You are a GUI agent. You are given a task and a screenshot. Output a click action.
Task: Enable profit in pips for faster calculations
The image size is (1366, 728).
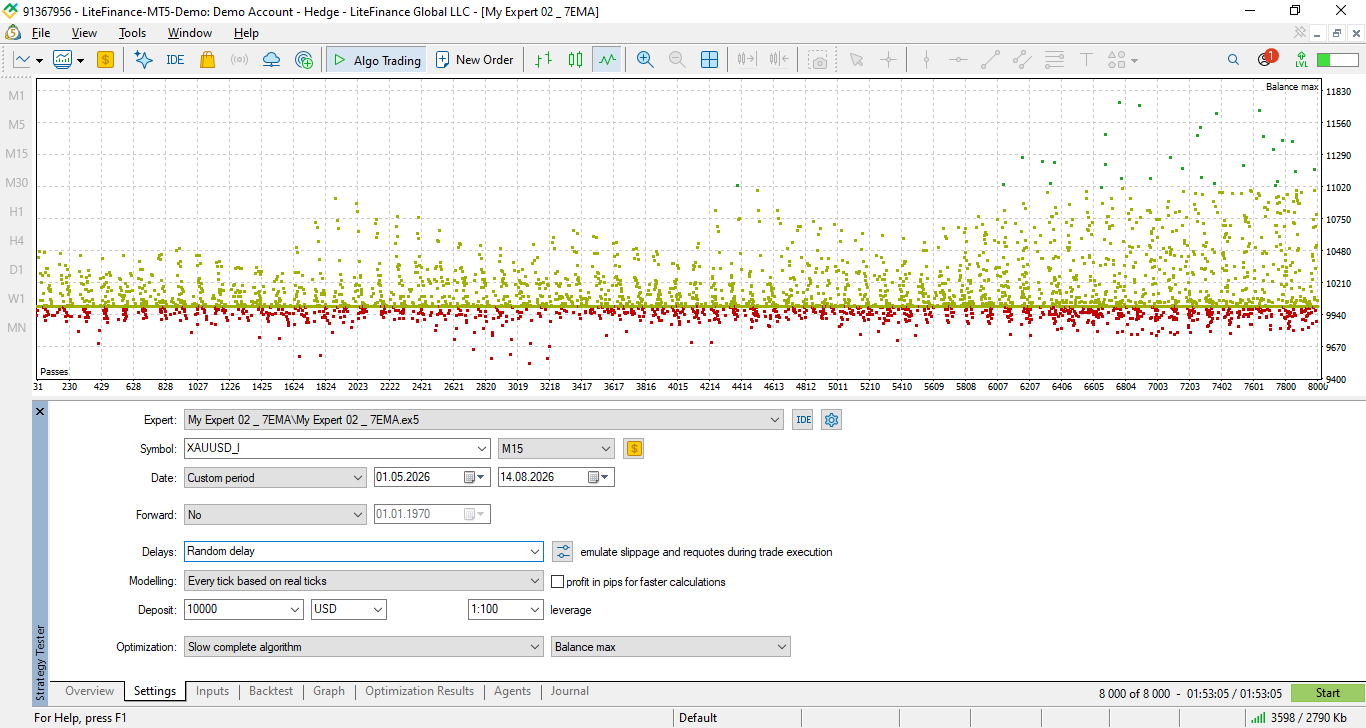click(559, 581)
